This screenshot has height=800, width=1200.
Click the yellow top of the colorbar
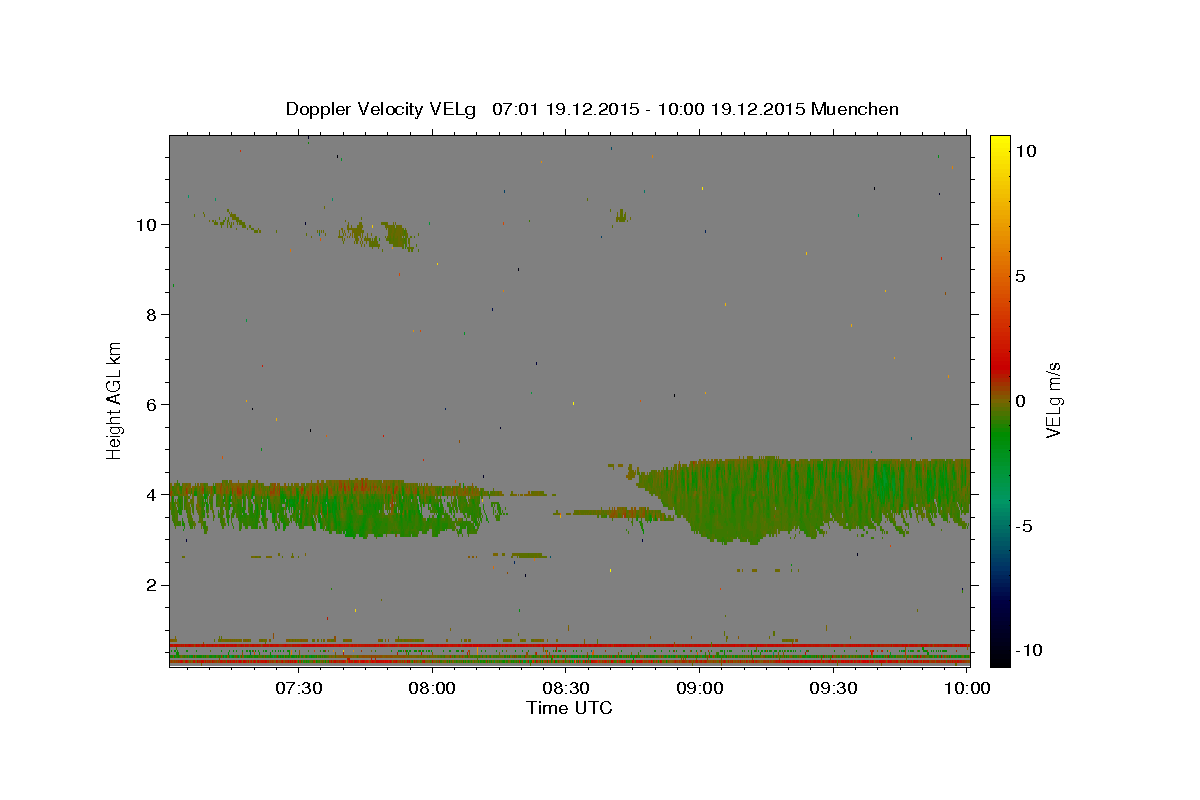click(999, 145)
